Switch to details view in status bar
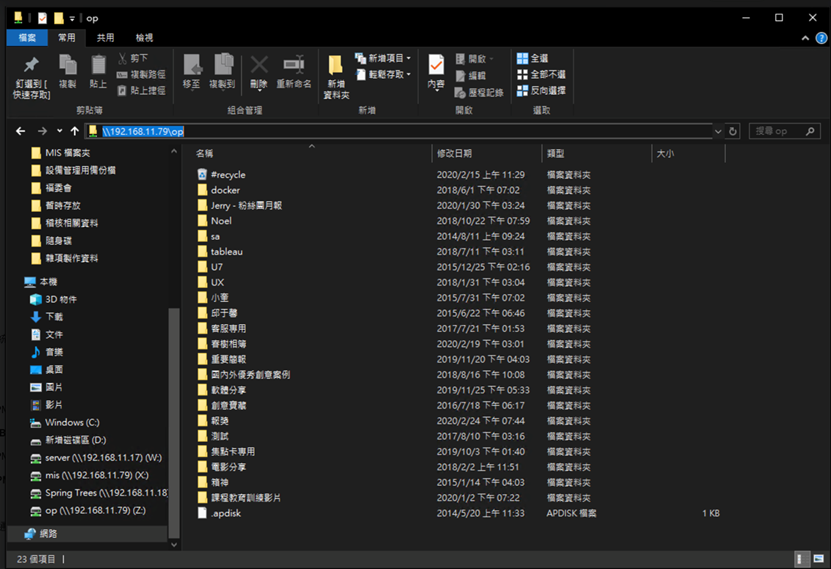Screen dimensions: 831x569 pos(802,558)
